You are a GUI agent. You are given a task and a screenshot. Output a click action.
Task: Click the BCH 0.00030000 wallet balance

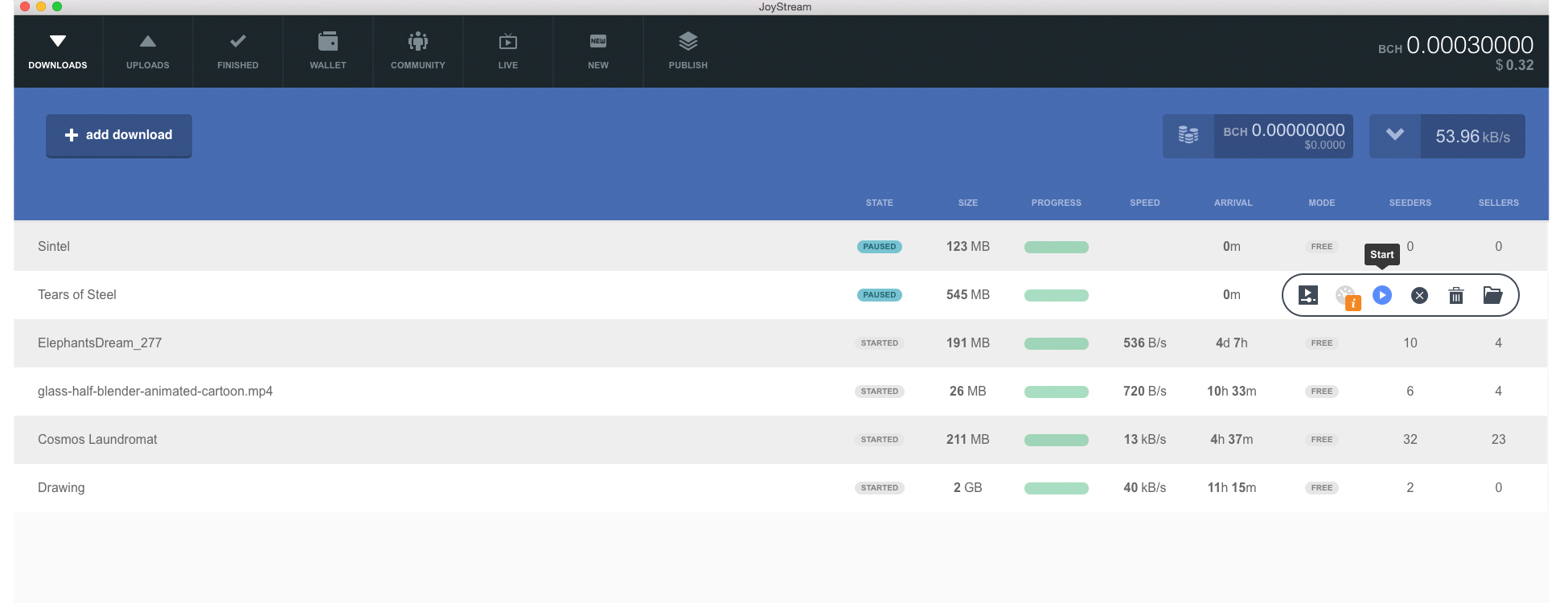point(1456,45)
